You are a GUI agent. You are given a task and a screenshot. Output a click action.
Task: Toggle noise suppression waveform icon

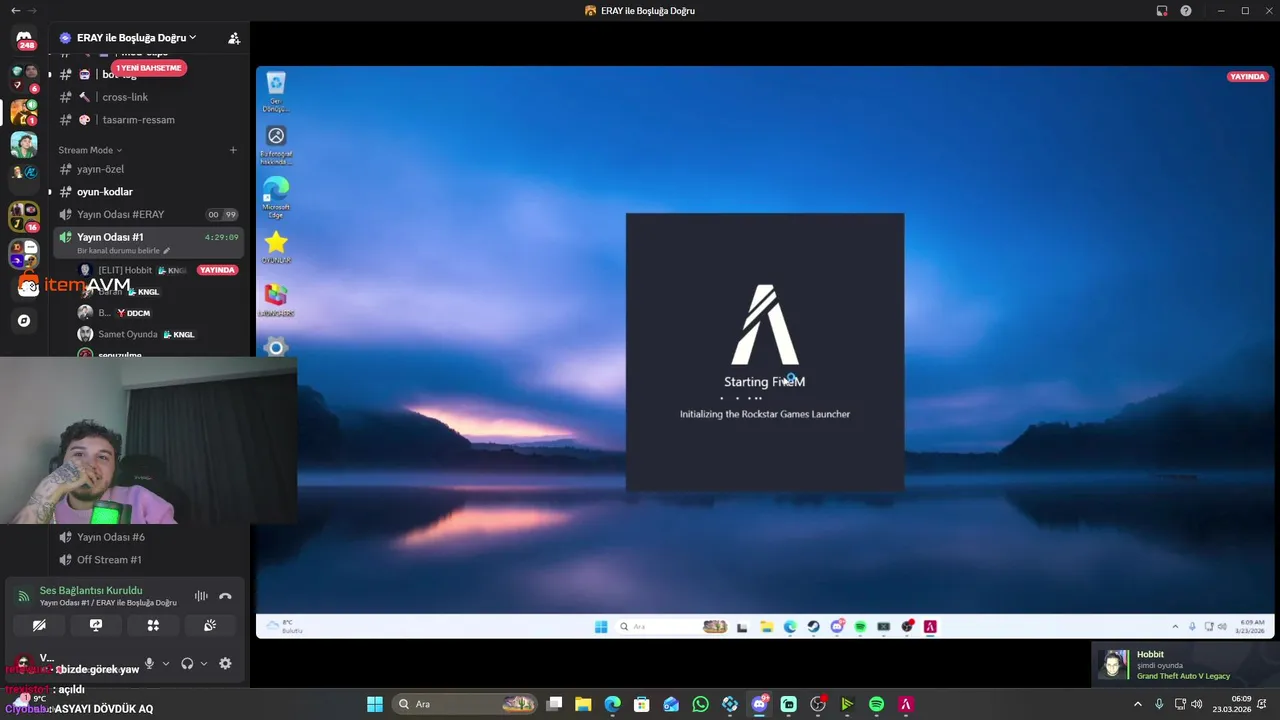(x=201, y=596)
